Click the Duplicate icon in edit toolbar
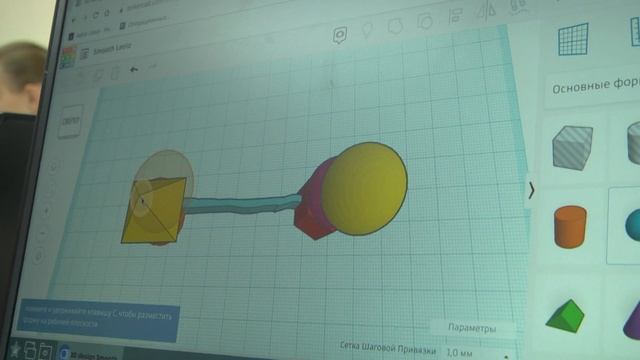640x360 pixels. point(98,75)
